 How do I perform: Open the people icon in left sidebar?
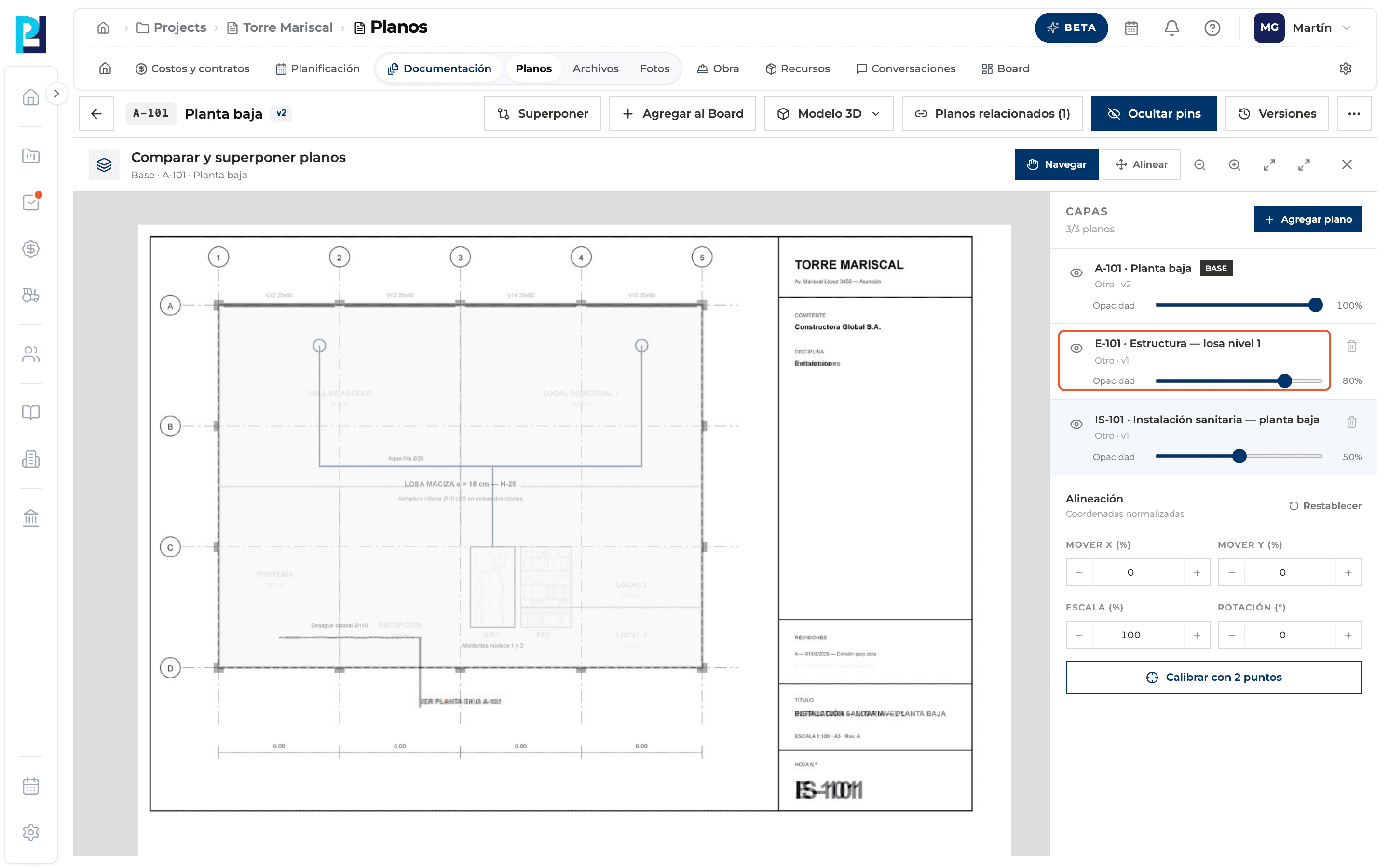[x=31, y=354]
